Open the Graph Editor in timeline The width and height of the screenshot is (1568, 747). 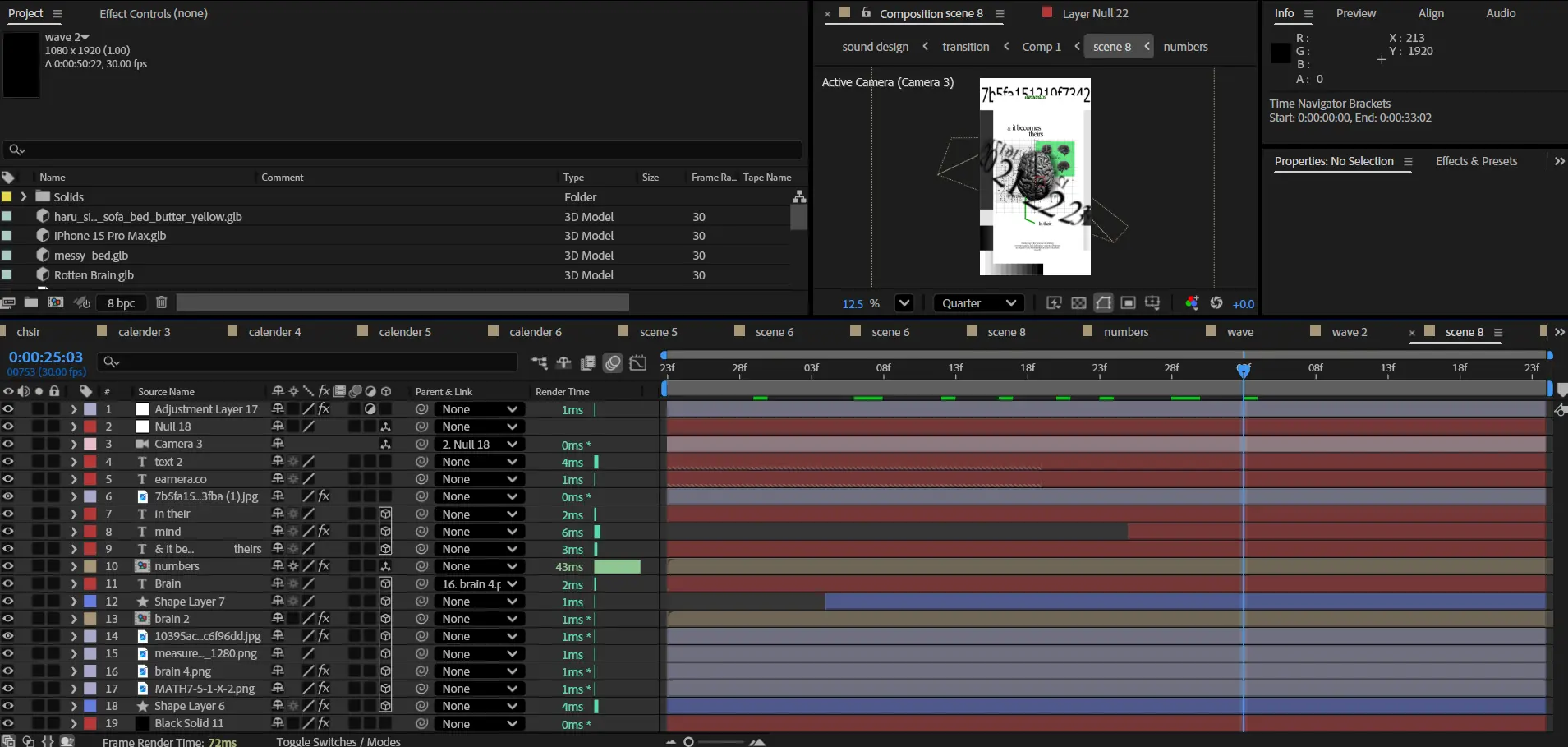(x=638, y=362)
